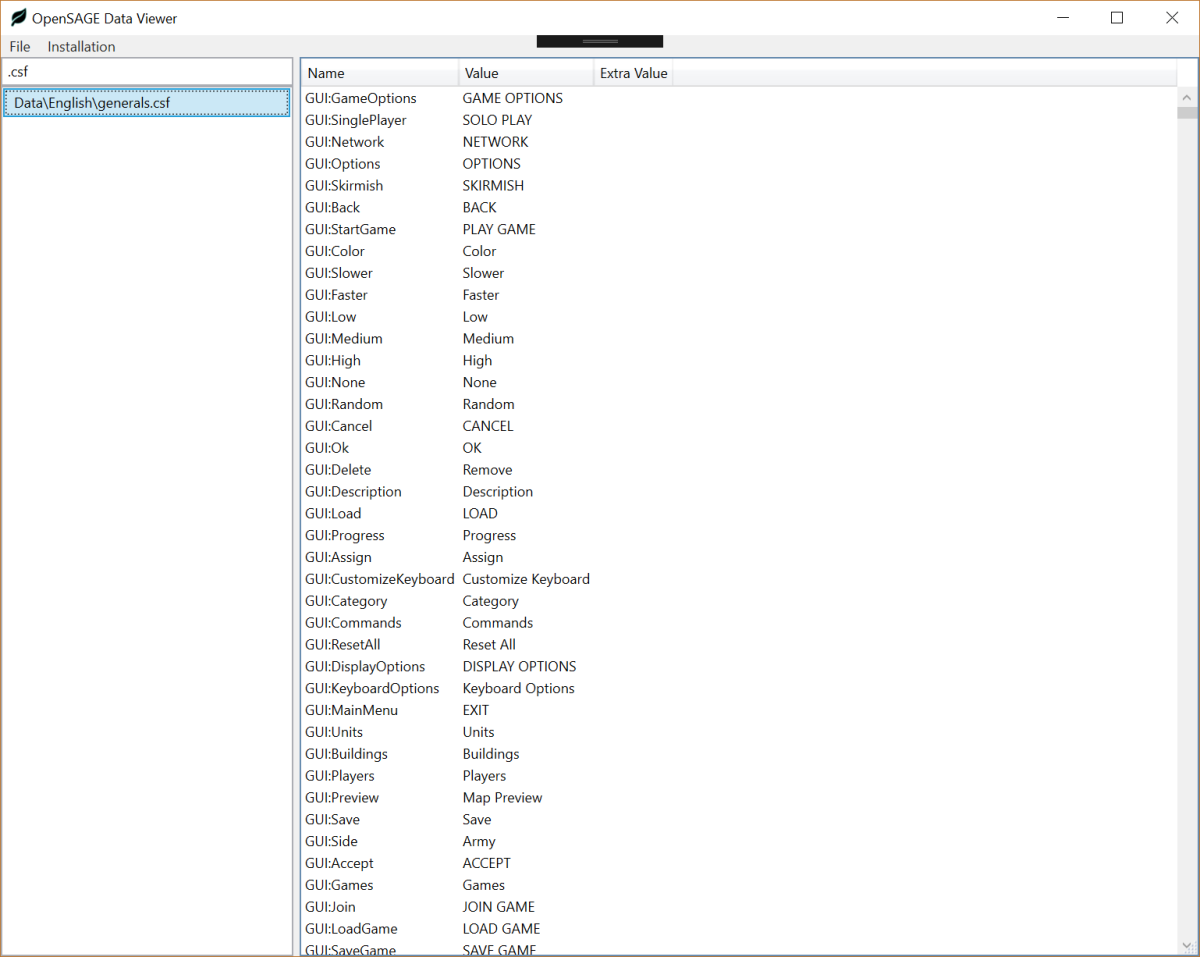The width and height of the screenshot is (1200, 957).
Task: Click the .csf search filter field
Action: coord(147,72)
